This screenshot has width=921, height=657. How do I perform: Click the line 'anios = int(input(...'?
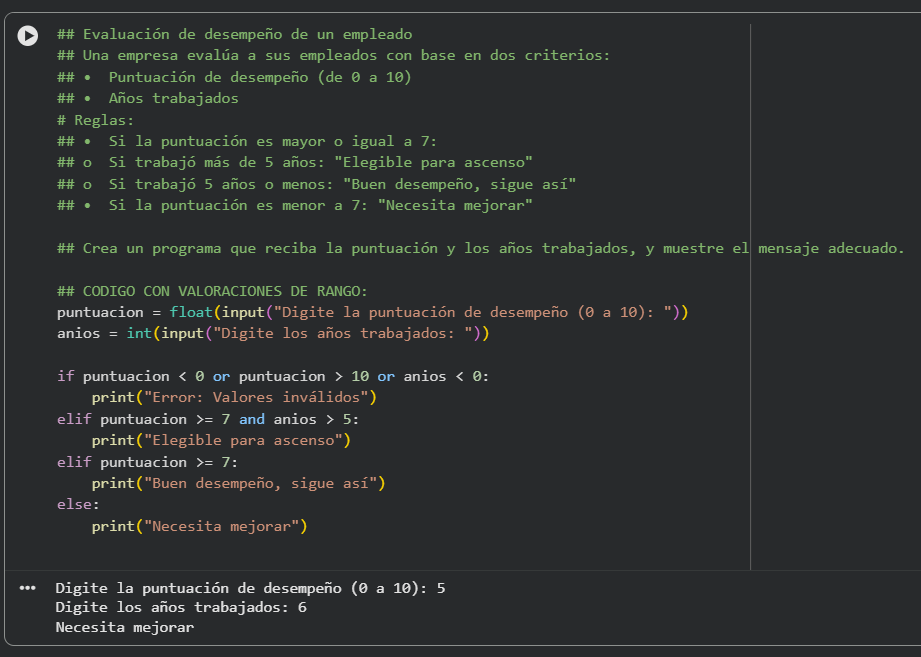[273, 333]
